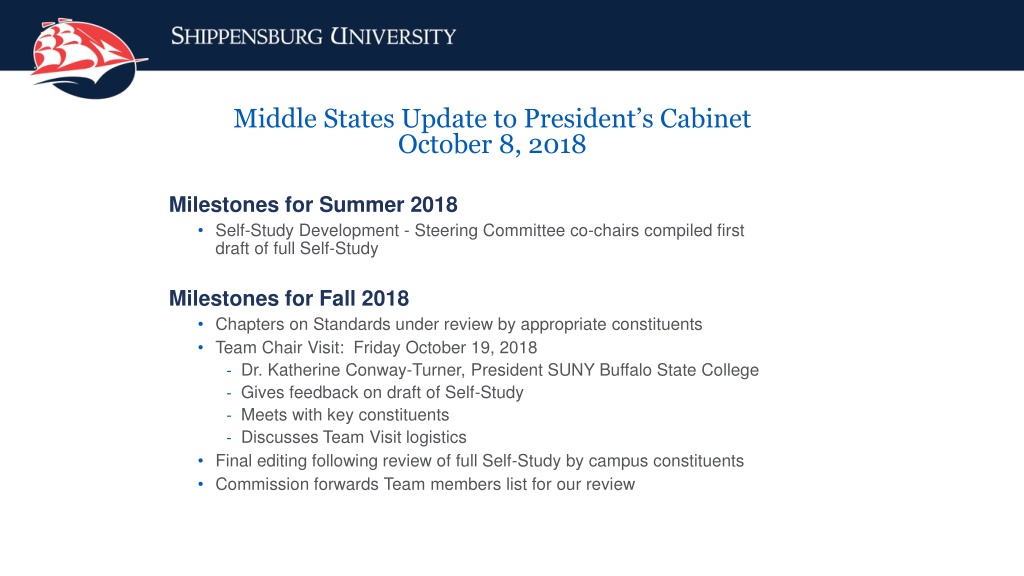Click the October 8, 2018 date line
The image size is (1024, 576).
(492, 144)
